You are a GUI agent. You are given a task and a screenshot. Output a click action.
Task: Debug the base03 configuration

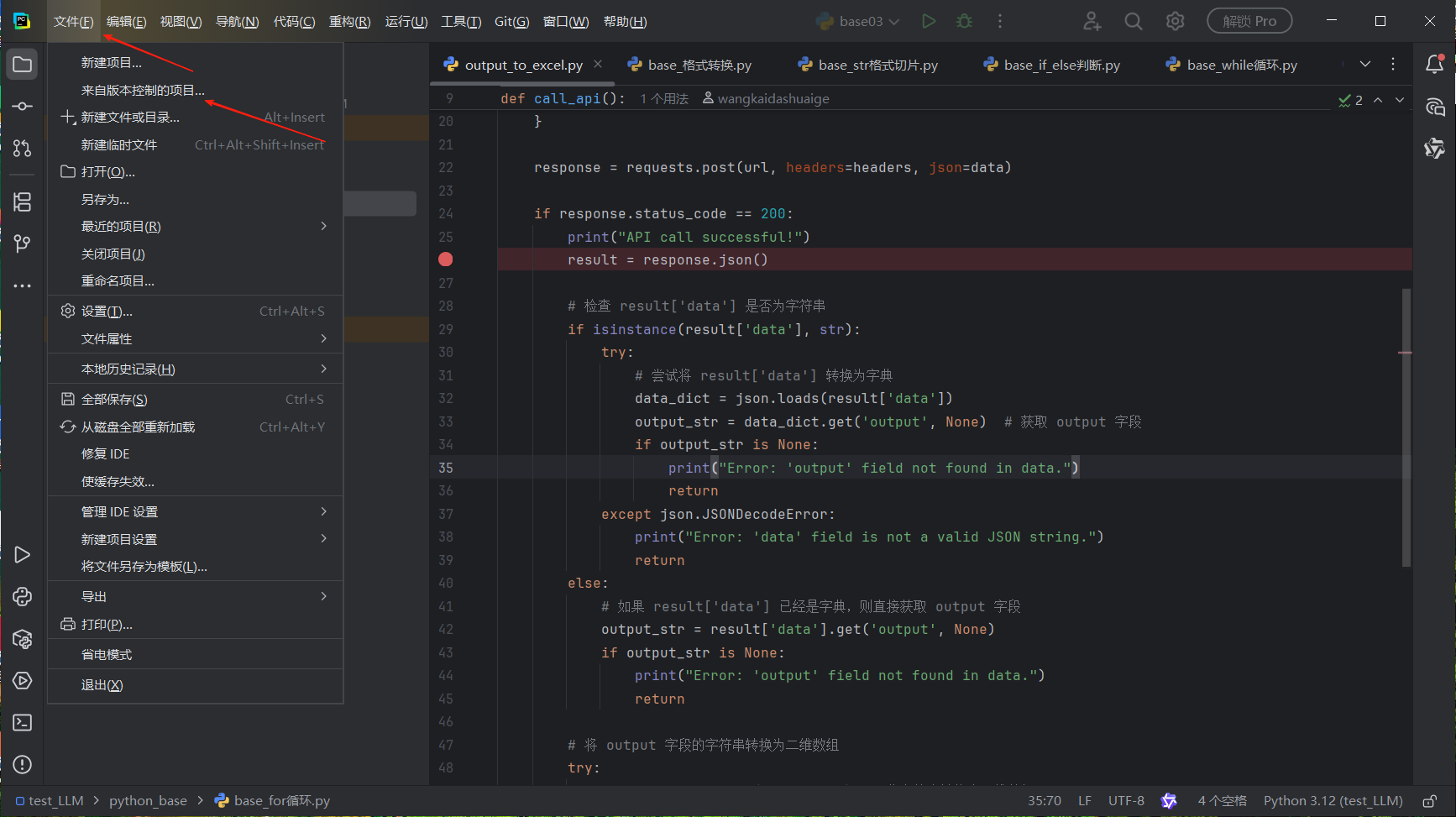point(964,21)
